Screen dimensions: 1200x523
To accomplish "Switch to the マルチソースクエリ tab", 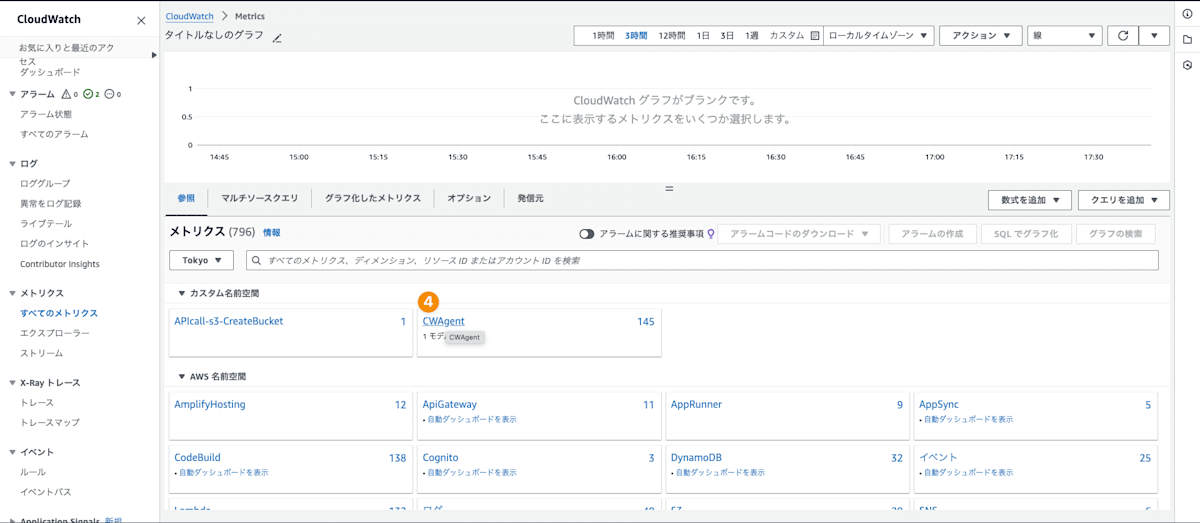I will [259, 198].
